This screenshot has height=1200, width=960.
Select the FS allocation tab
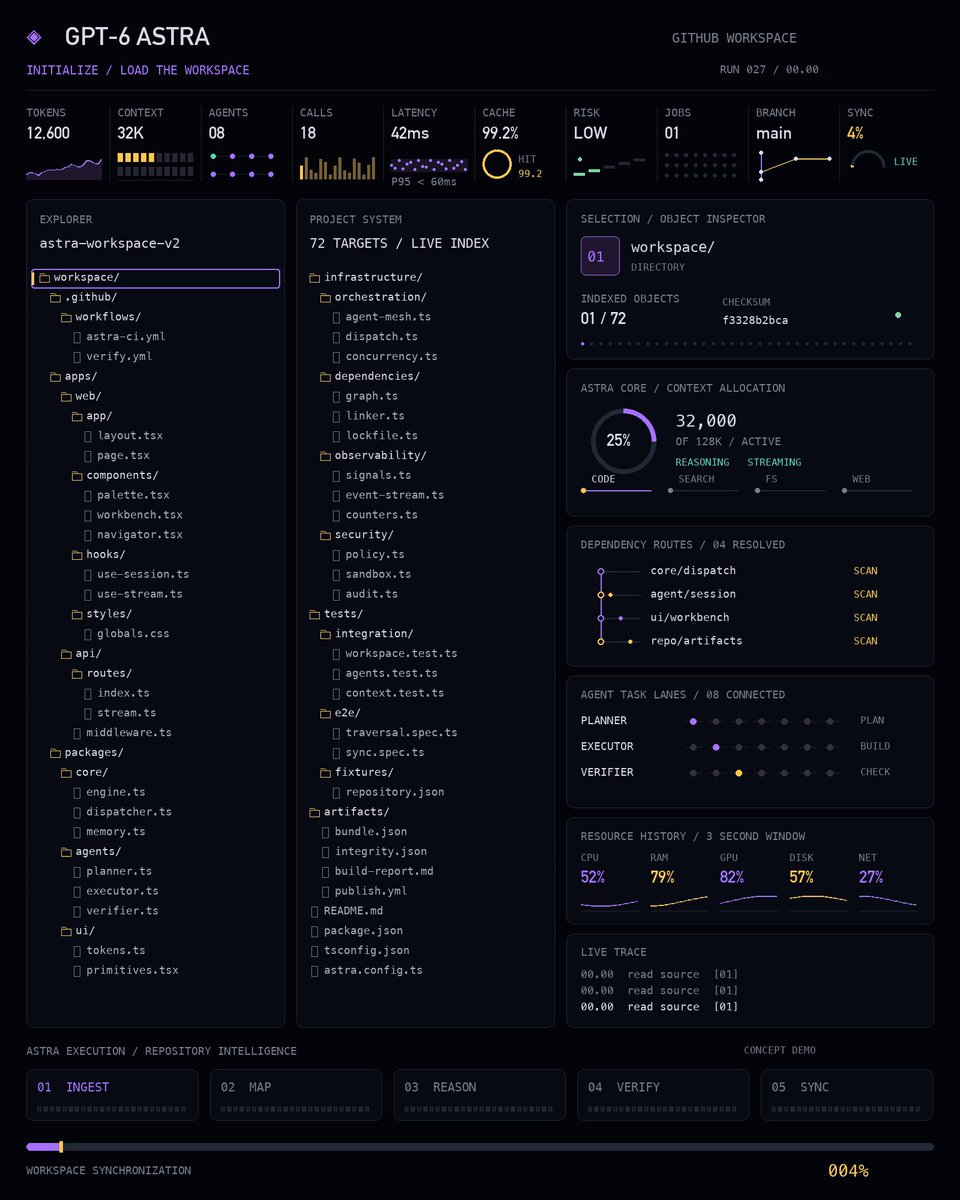791,484
